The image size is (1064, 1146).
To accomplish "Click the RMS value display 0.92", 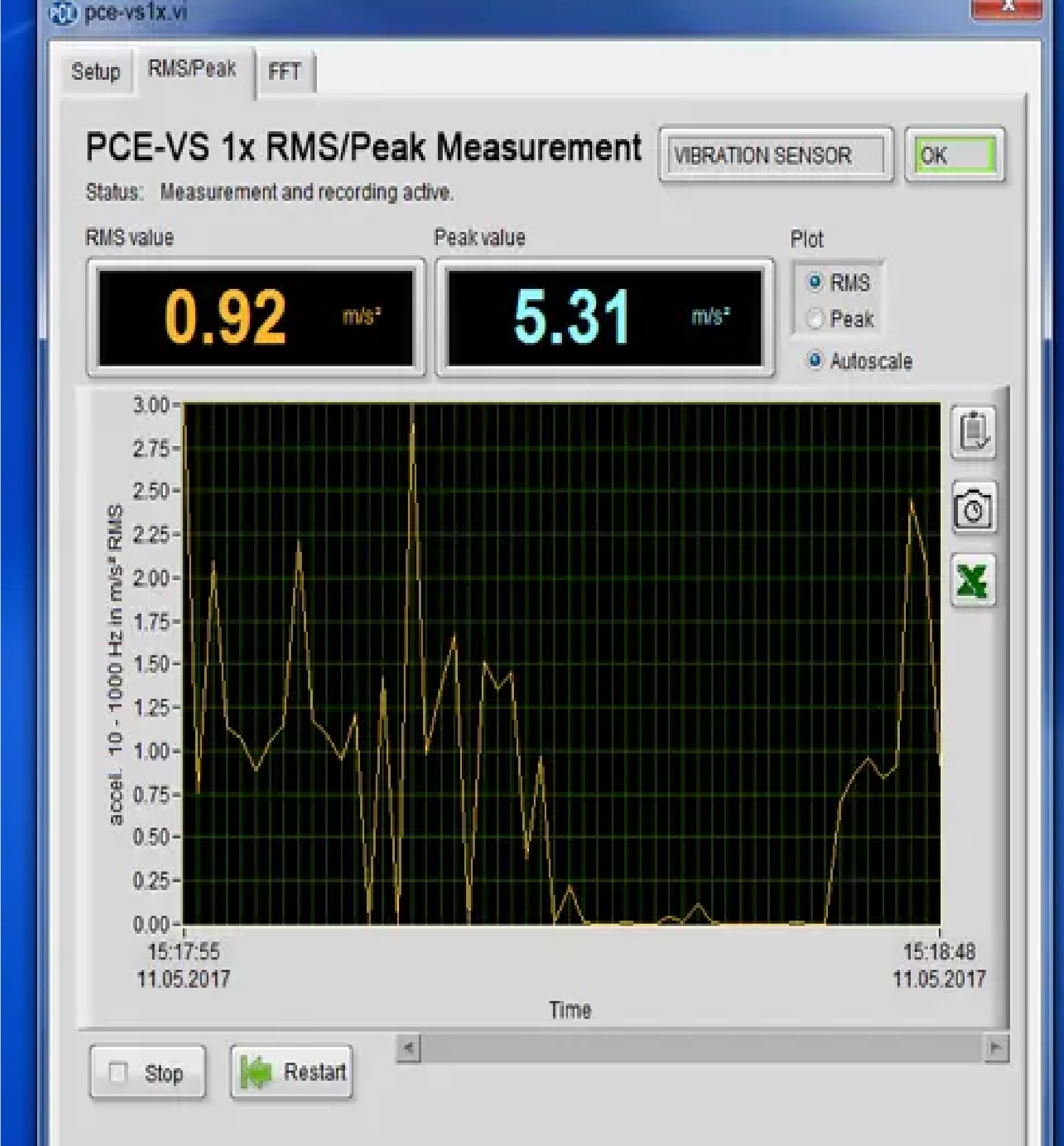I will (x=256, y=317).
